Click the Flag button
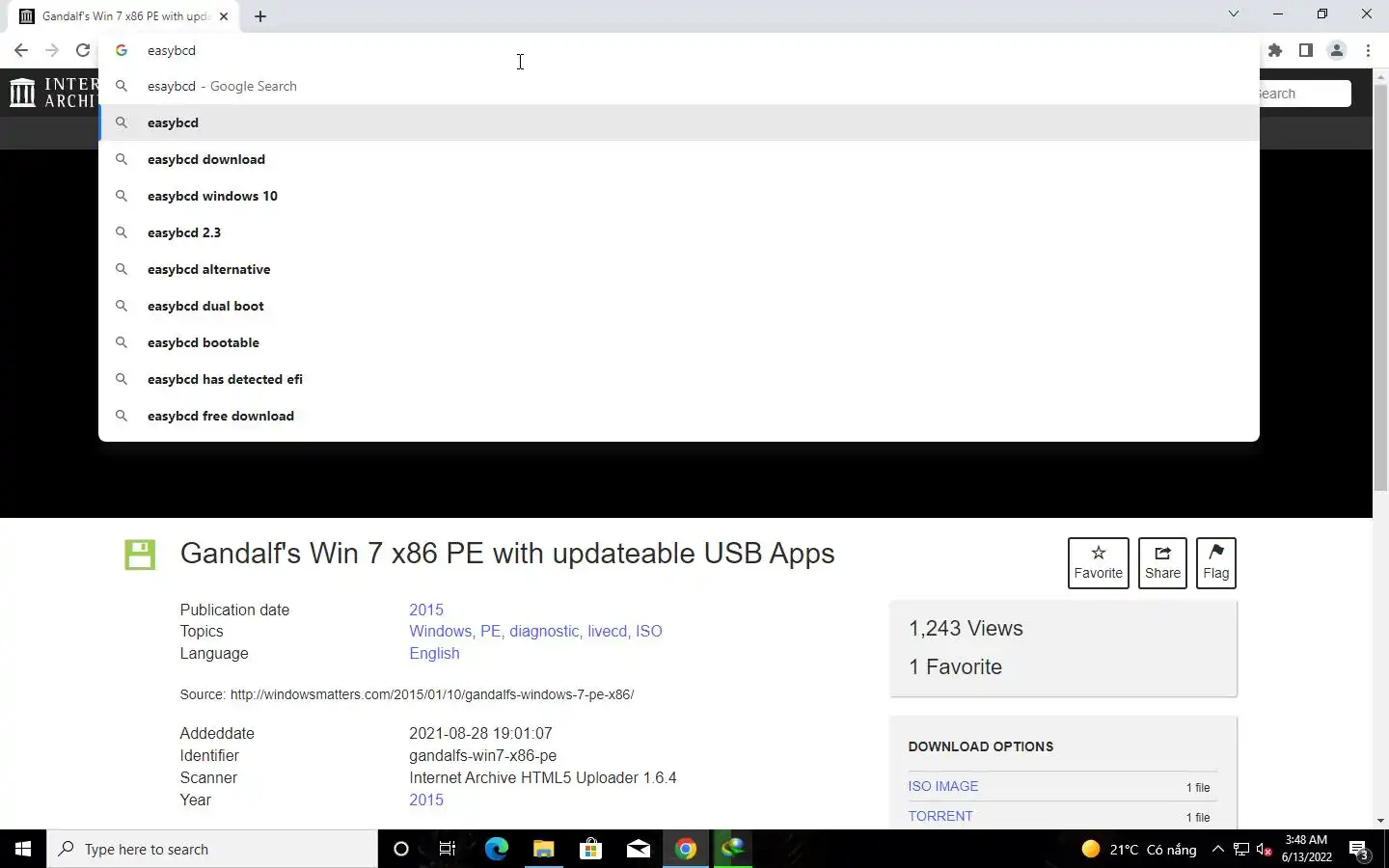 click(1216, 562)
